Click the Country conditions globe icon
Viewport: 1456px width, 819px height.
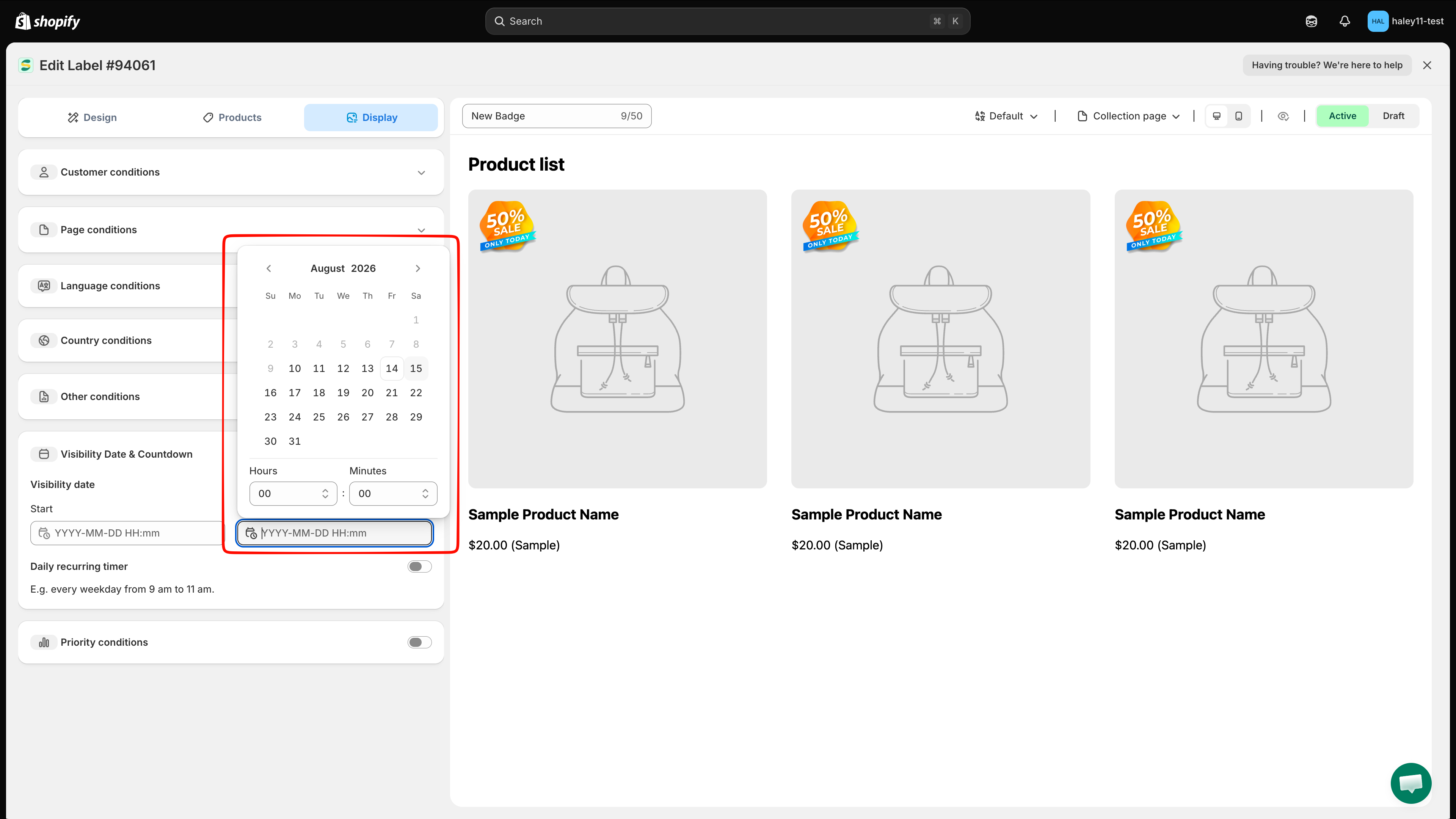tap(44, 340)
